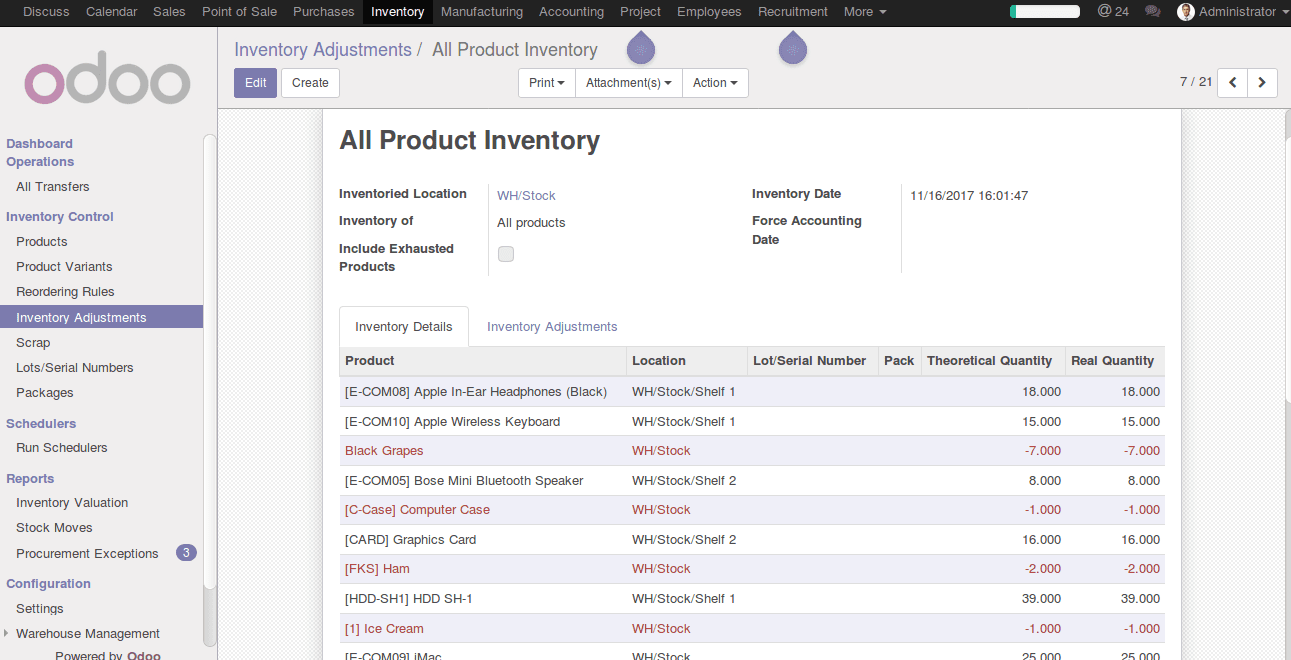Open All Transfers in sidebar
Viewport: 1291px width, 660px height.
tap(53, 187)
